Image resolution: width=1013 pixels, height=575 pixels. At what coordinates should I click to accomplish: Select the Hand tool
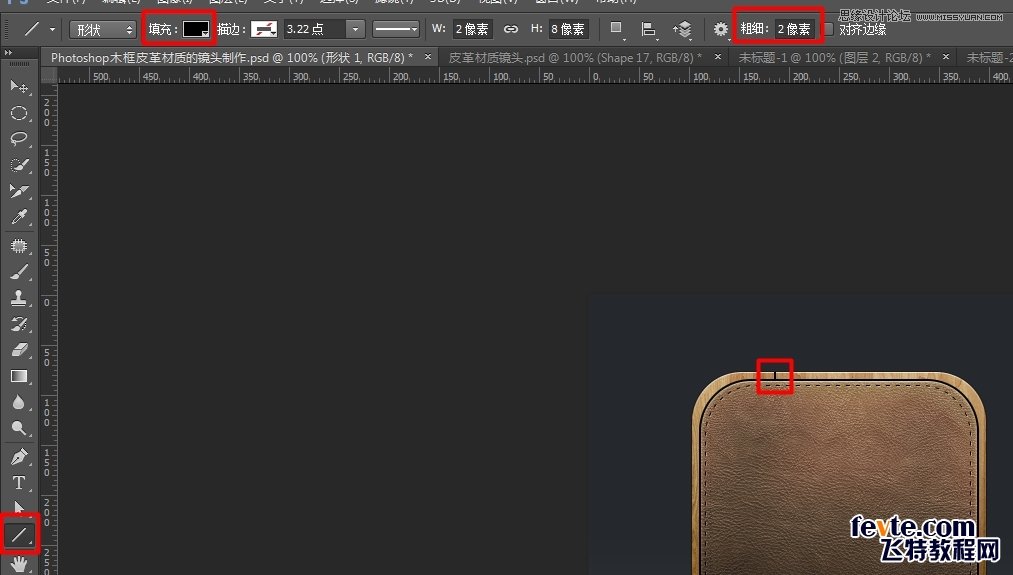(19, 563)
